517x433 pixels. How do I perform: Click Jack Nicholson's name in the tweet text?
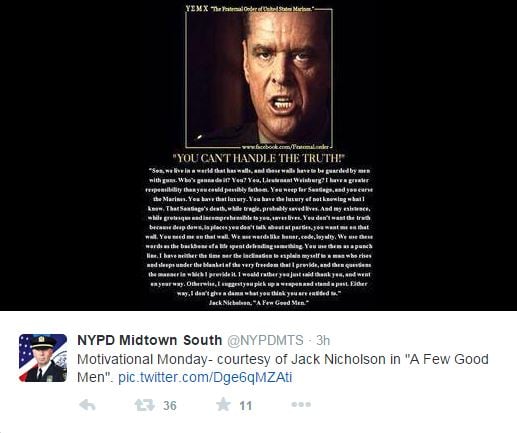tap(338, 359)
